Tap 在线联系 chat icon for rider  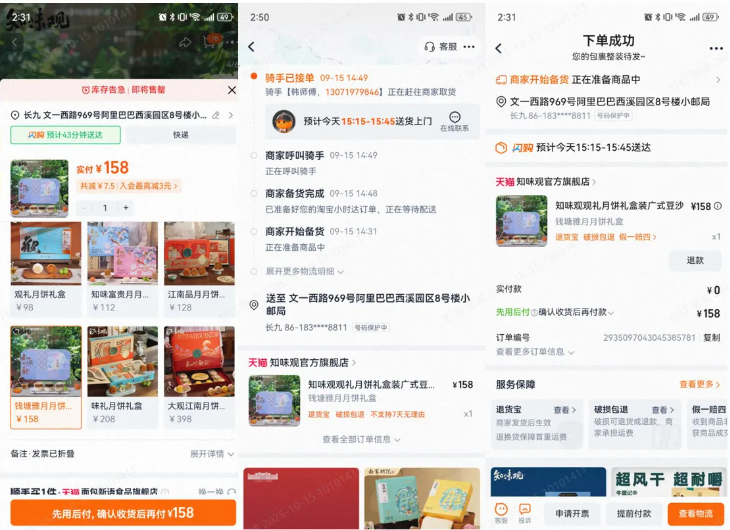[x=454, y=122]
